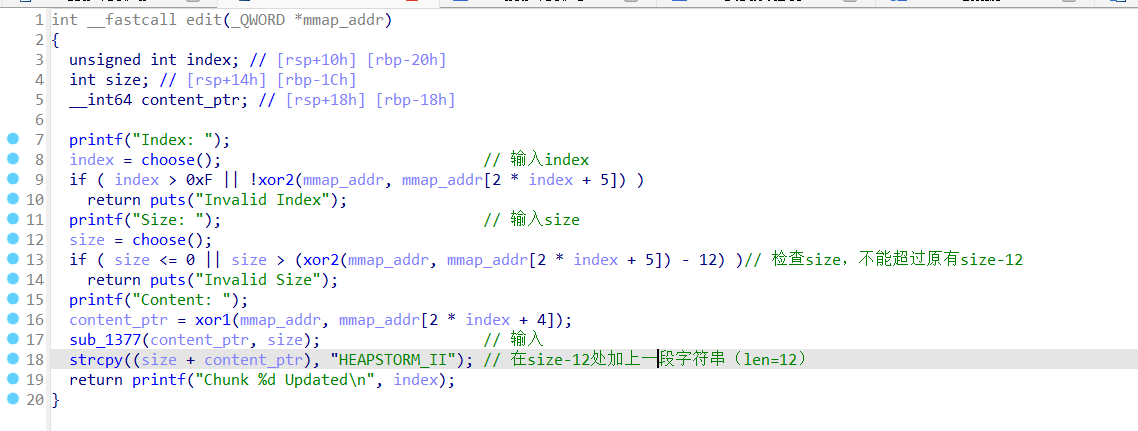Toggle breakpoint dot on line 14
The width and height of the screenshot is (1138, 431).
click(x=12, y=279)
